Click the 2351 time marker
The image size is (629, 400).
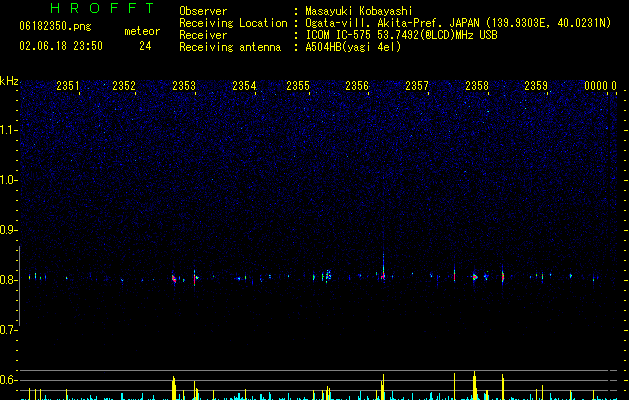(68, 86)
